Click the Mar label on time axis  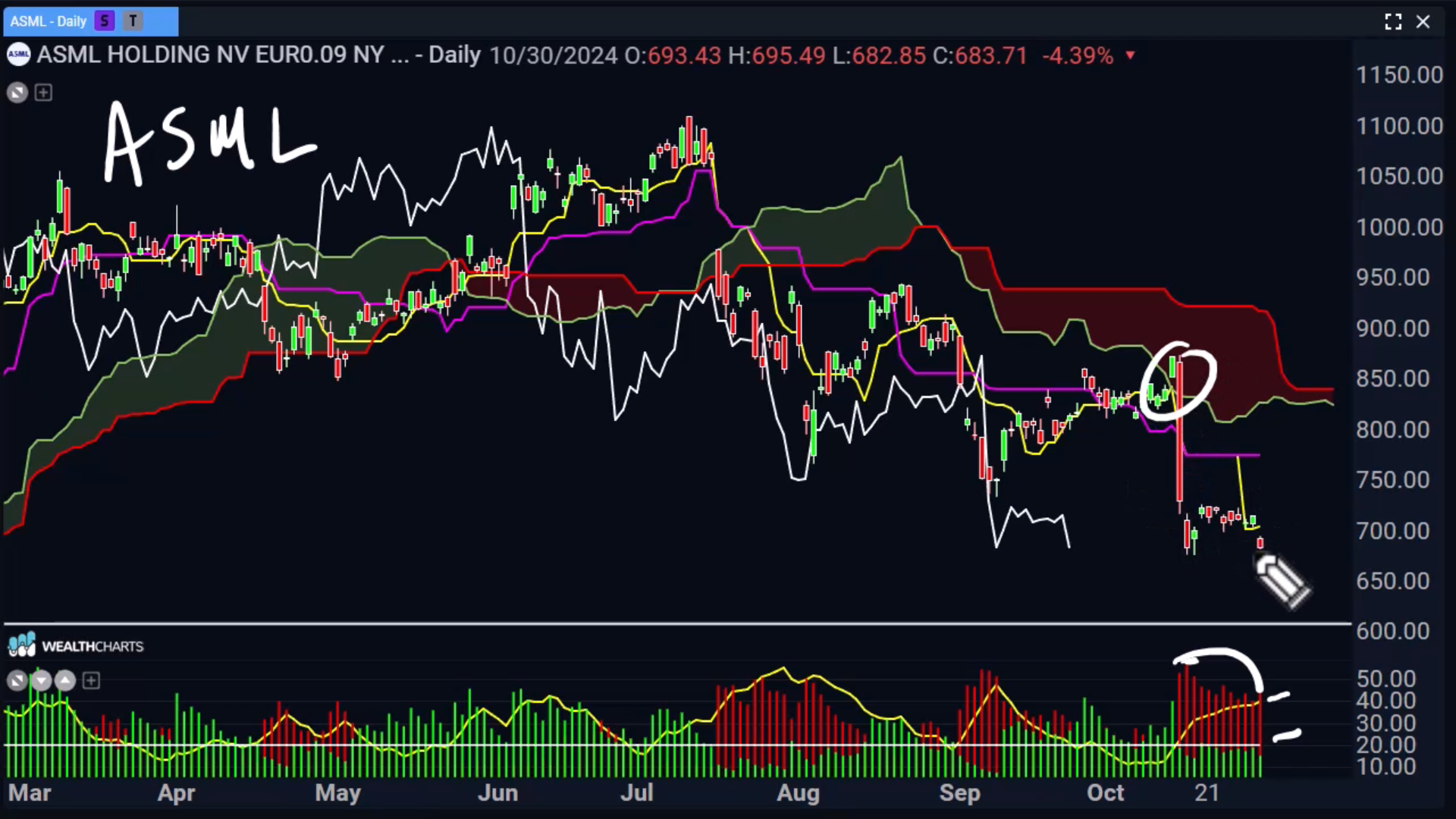click(30, 792)
